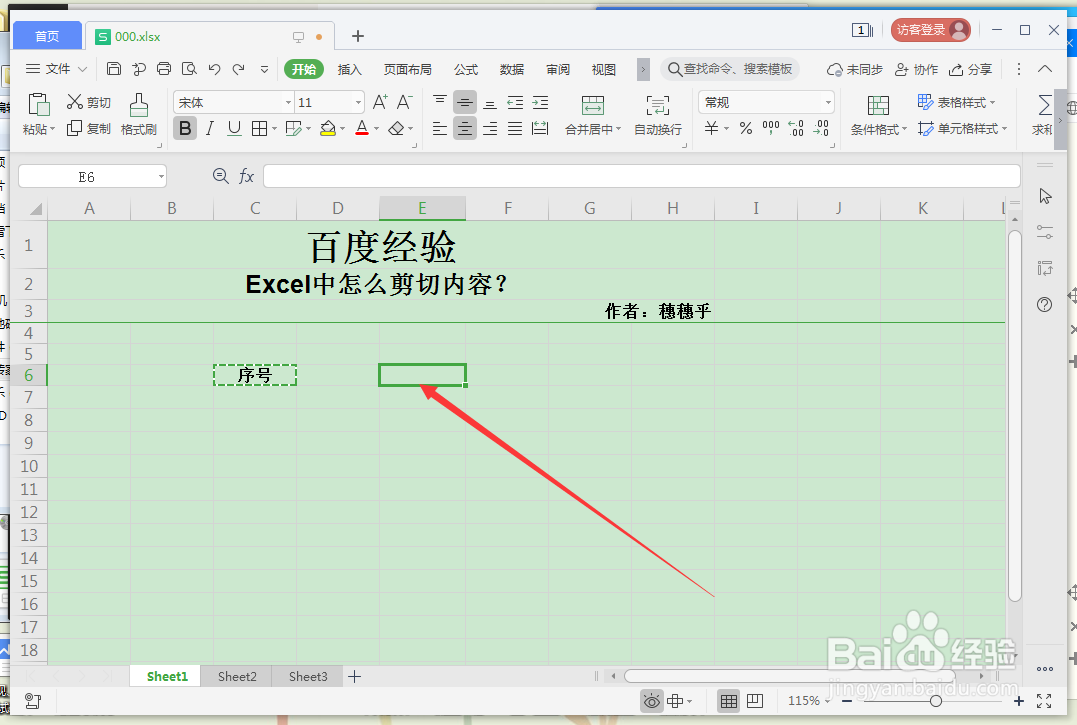Open the 单元格样式 cell style dropdown
Viewport: 1077px width, 725px height.
tap(962, 128)
